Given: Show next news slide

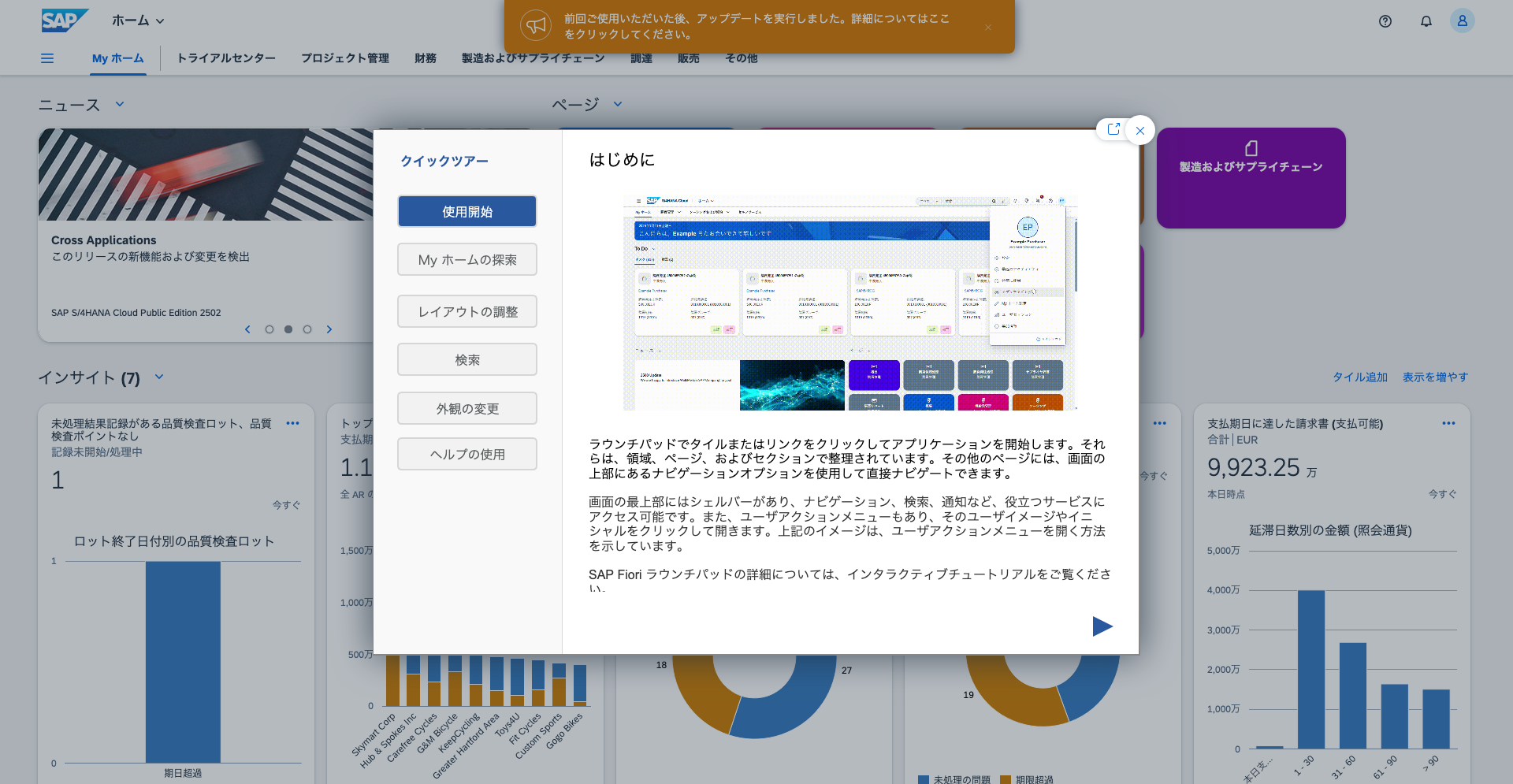Looking at the screenshot, I should 329,329.
